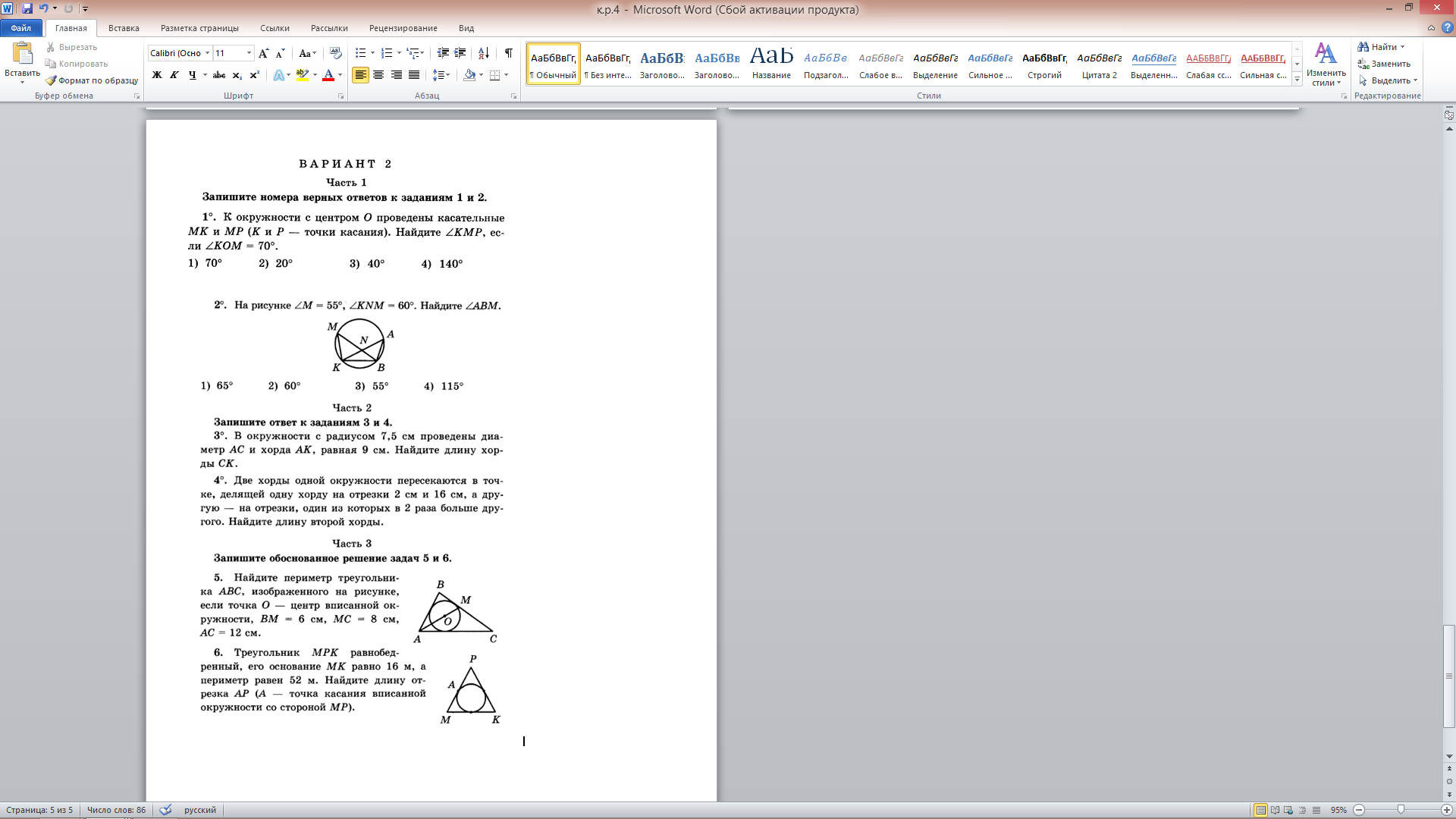Click the zoom slider handle
The image size is (1456, 819).
point(1401,810)
